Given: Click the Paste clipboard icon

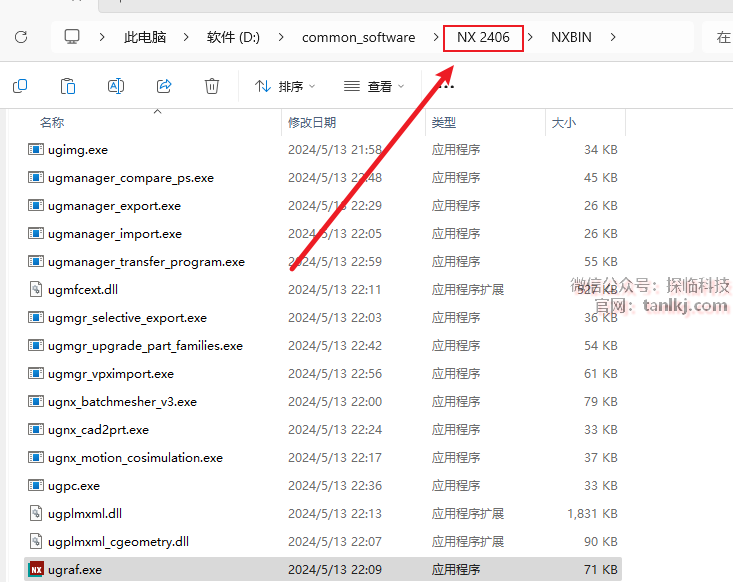Looking at the screenshot, I should pyautogui.click(x=68, y=86).
